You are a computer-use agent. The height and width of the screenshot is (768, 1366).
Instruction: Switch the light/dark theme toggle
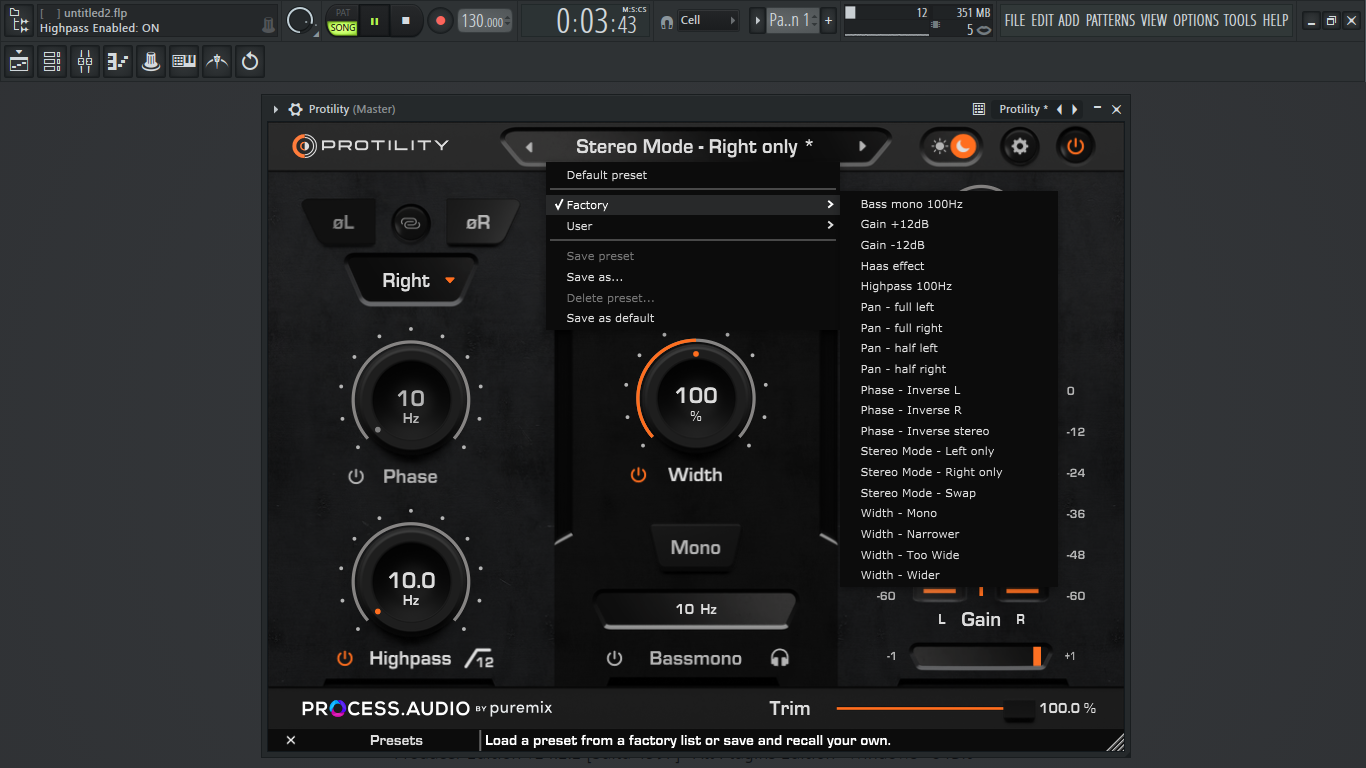[951, 147]
